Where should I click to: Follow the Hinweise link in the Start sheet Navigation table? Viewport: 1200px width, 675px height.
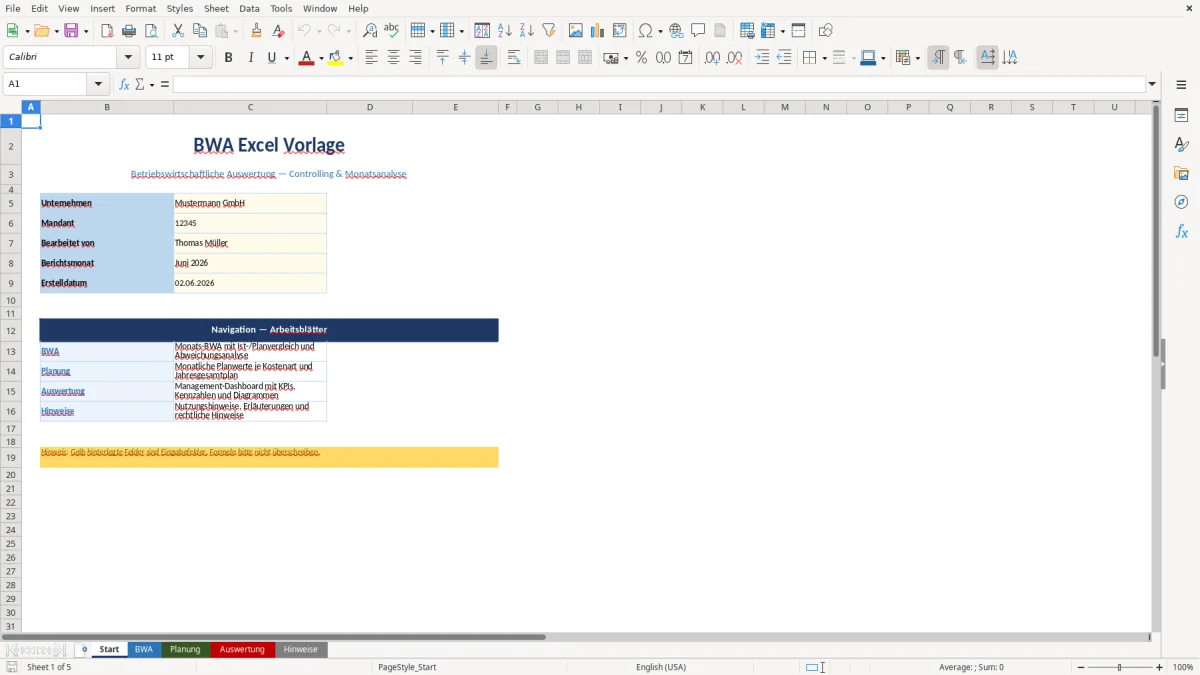[x=57, y=411]
